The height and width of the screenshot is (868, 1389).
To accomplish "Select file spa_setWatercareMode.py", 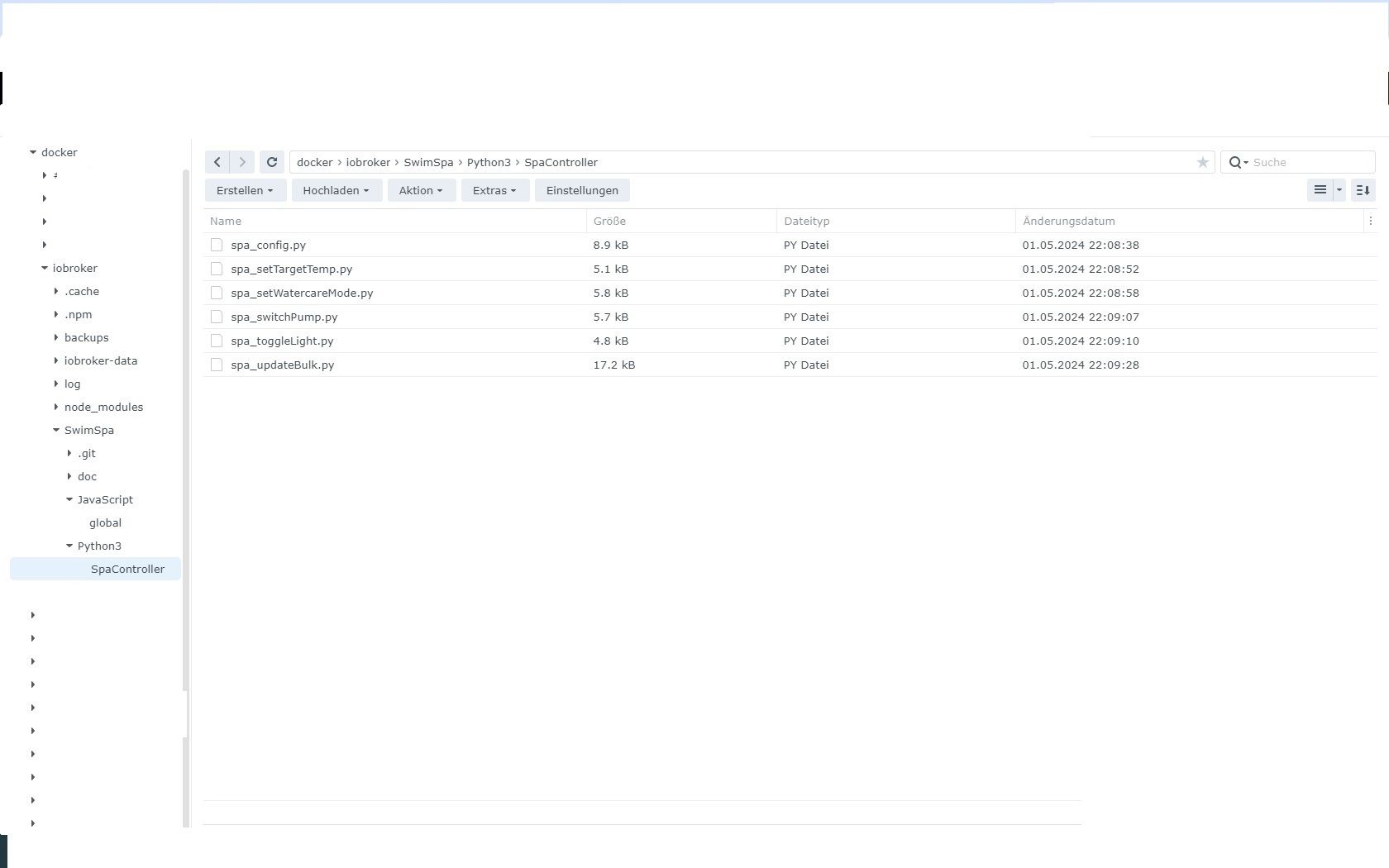I will (x=302, y=293).
